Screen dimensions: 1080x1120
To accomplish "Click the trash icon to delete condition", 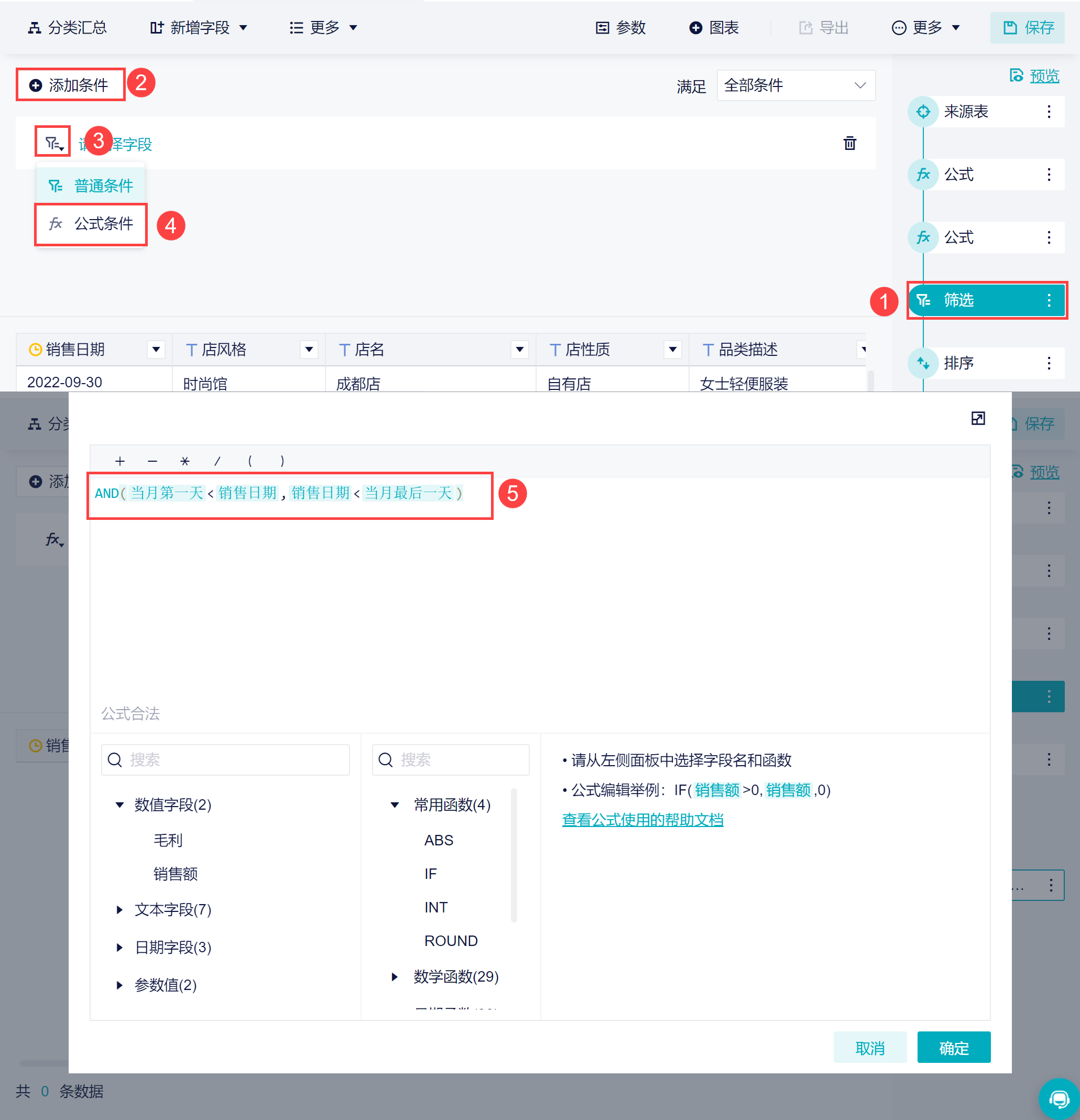I will pyautogui.click(x=850, y=143).
